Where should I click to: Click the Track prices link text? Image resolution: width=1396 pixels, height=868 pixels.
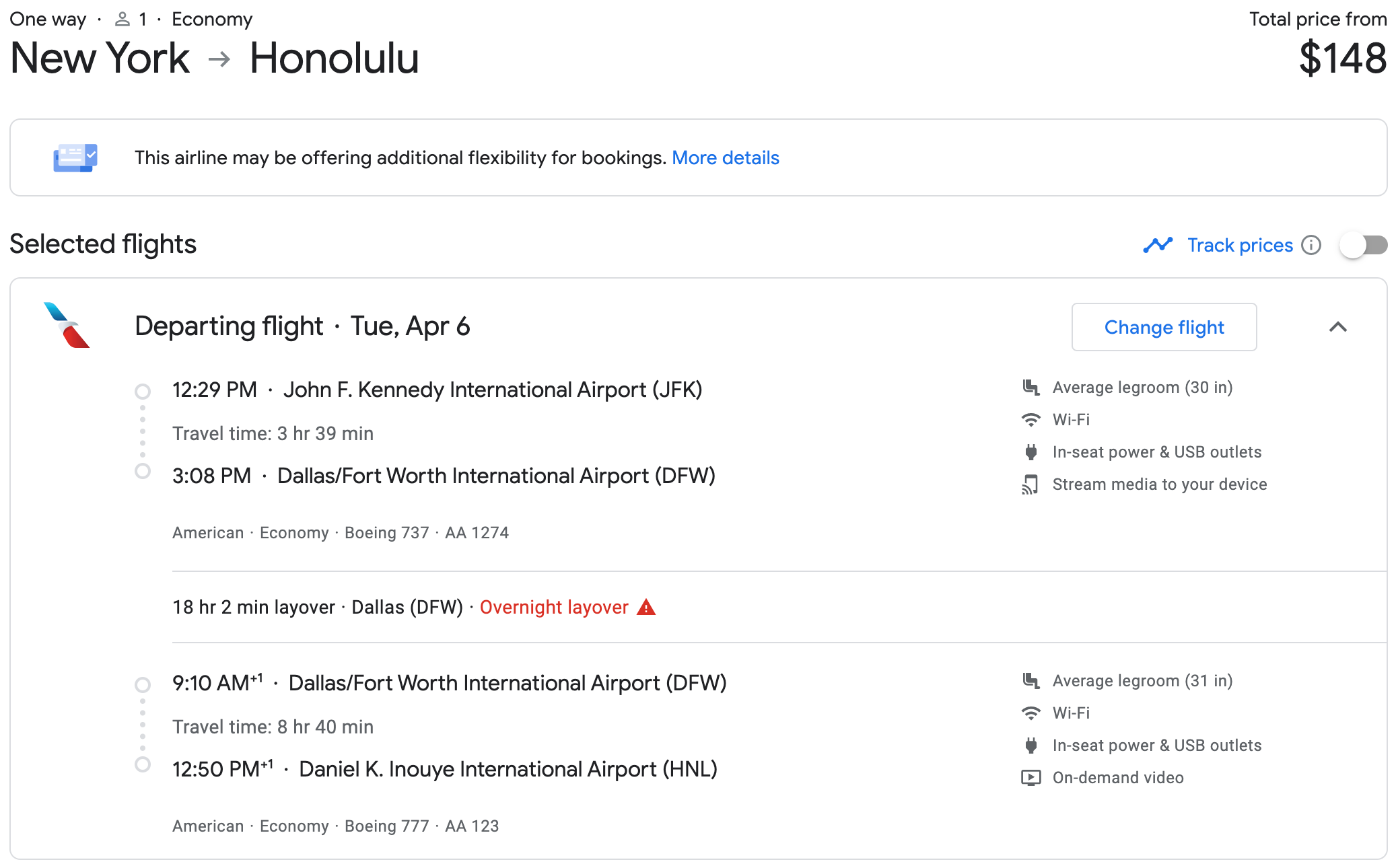click(1239, 245)
